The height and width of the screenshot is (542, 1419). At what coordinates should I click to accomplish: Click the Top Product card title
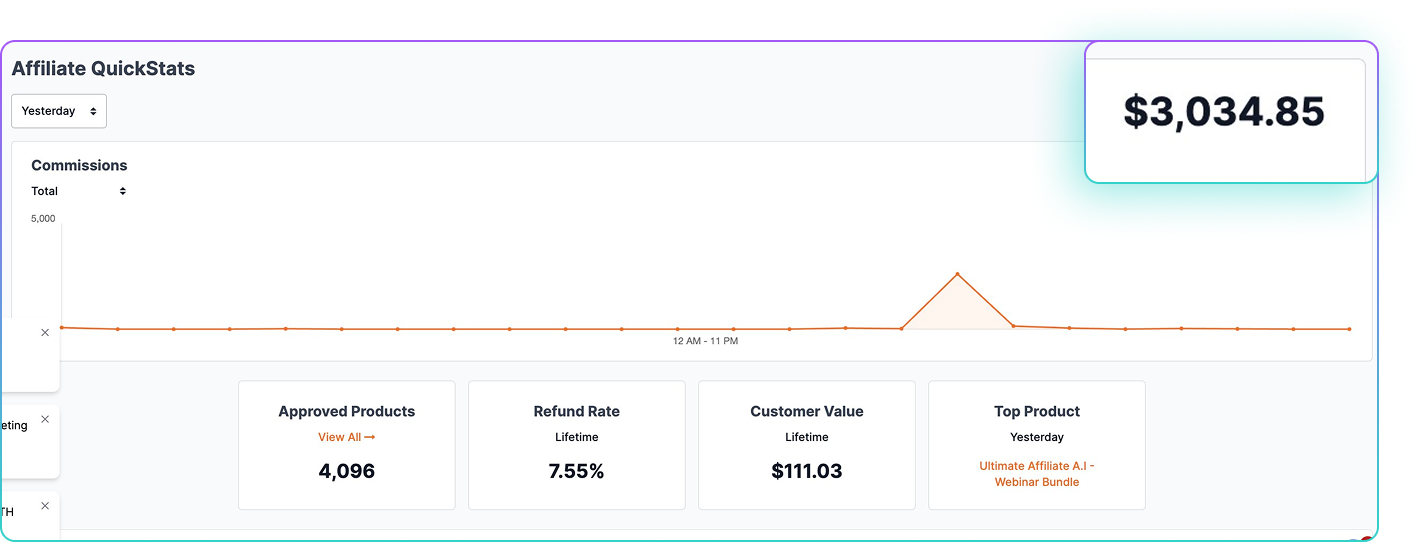[1036, 411]
